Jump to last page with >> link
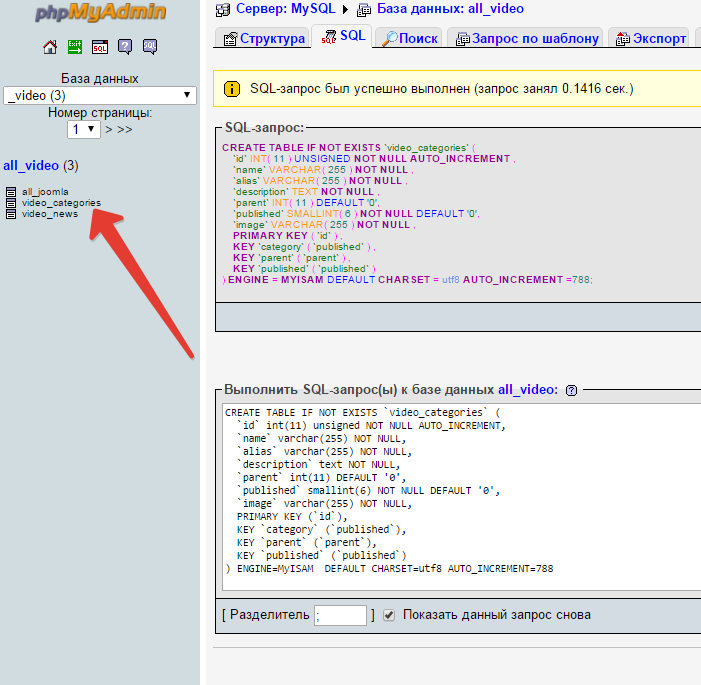Viewport: 701px width, 685px height. tap(125, 129)
